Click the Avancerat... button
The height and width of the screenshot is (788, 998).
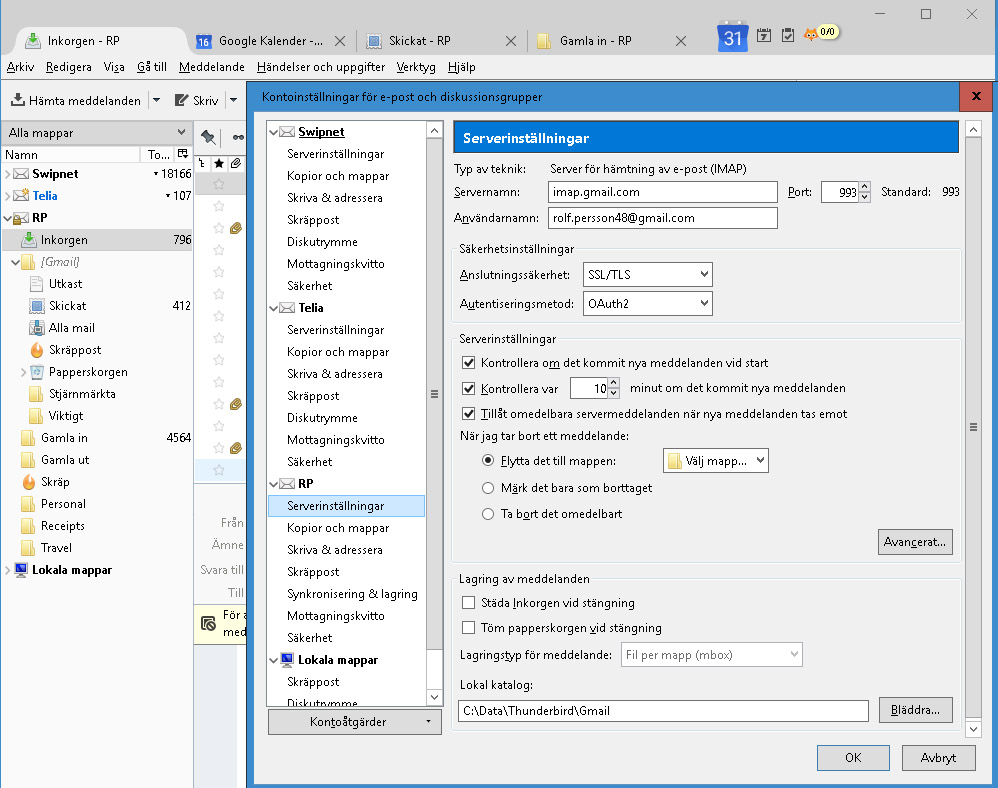(x=915, y=542)
